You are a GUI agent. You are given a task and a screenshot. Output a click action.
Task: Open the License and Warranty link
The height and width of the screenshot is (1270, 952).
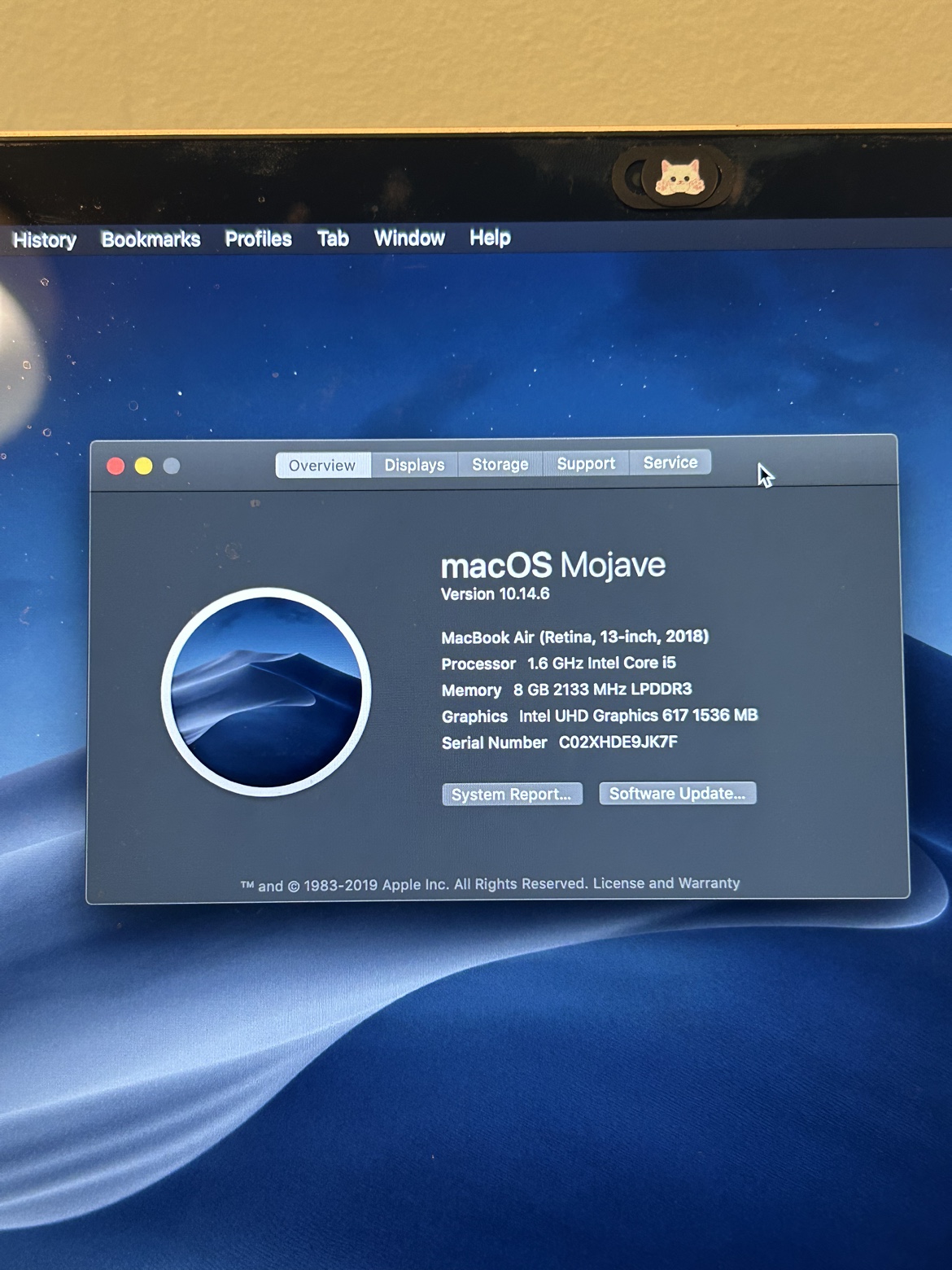666,883
